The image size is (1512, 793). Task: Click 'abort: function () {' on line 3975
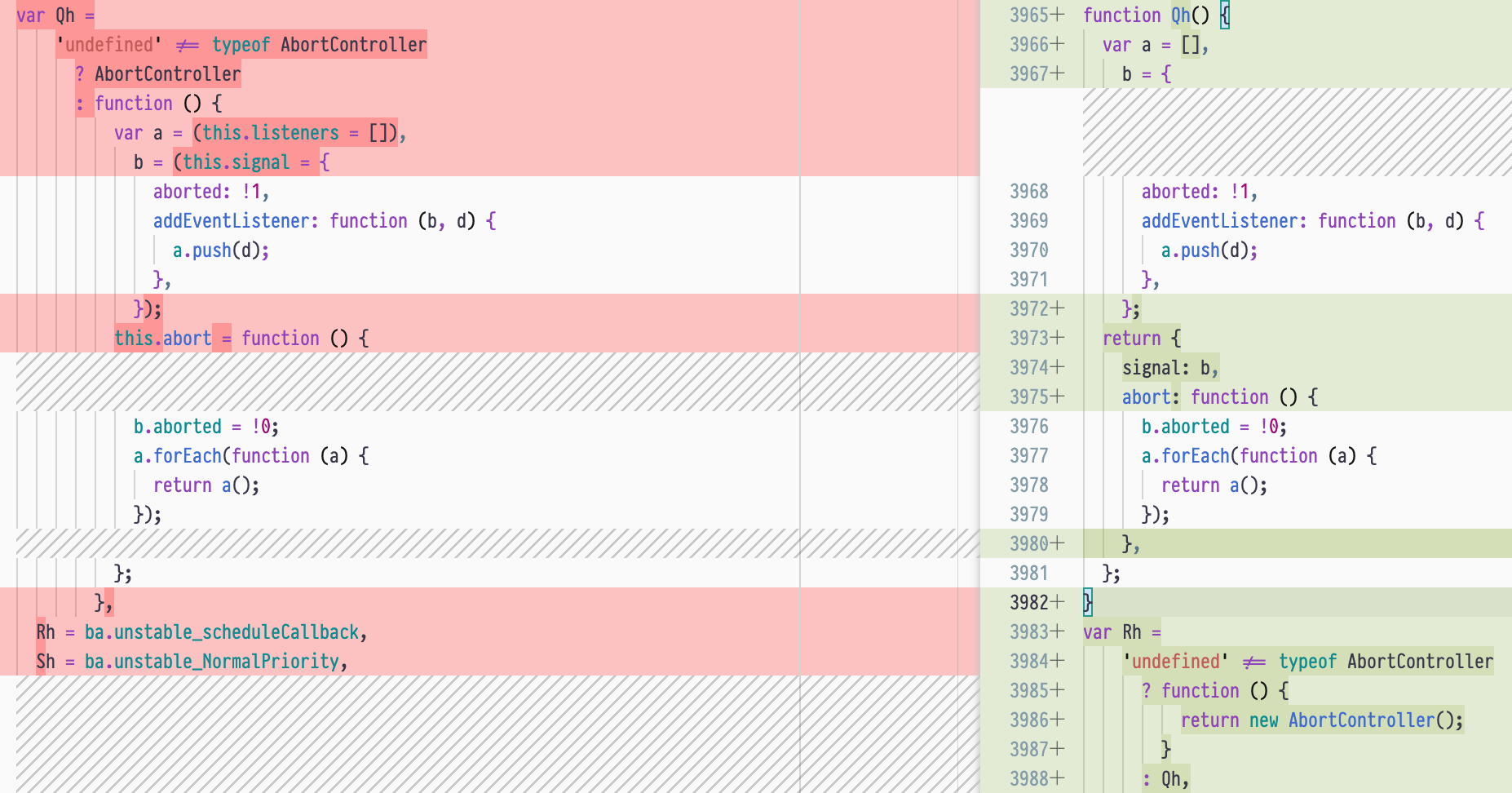pyautogui.click(x=1220, y=397)
